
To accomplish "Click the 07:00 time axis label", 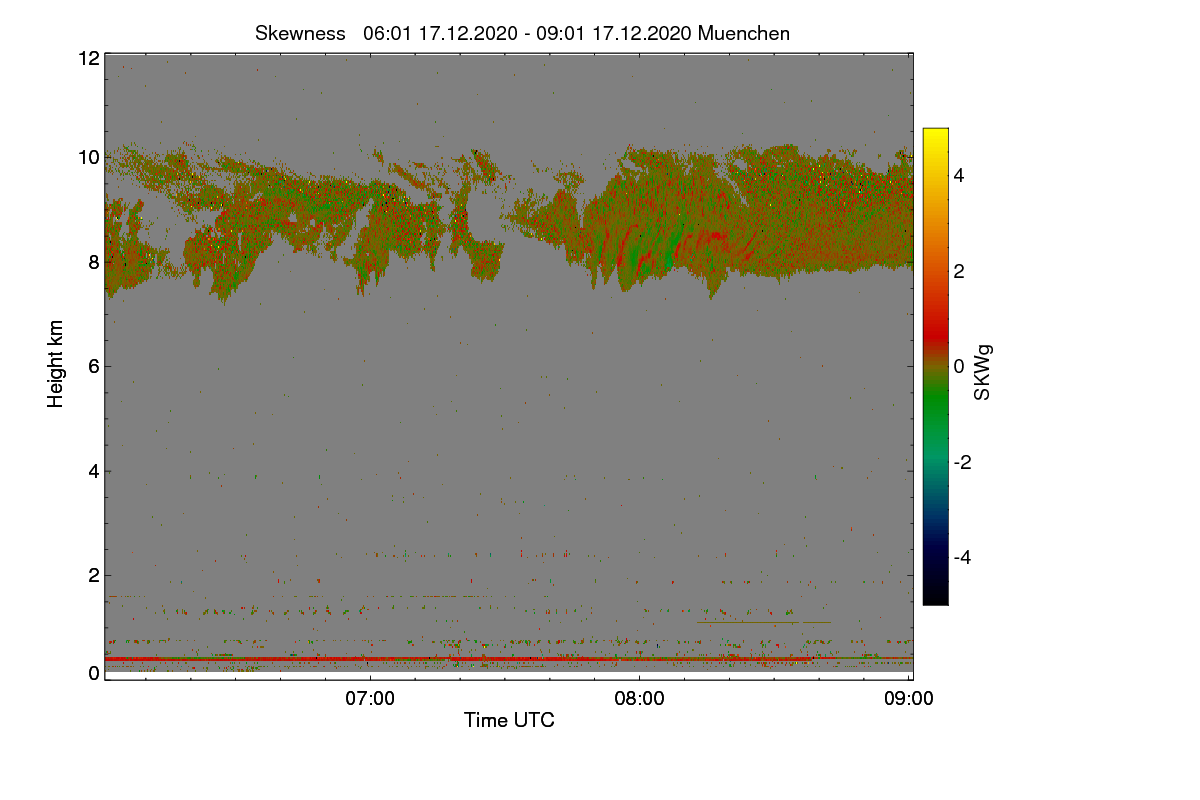I will point(370,699).
